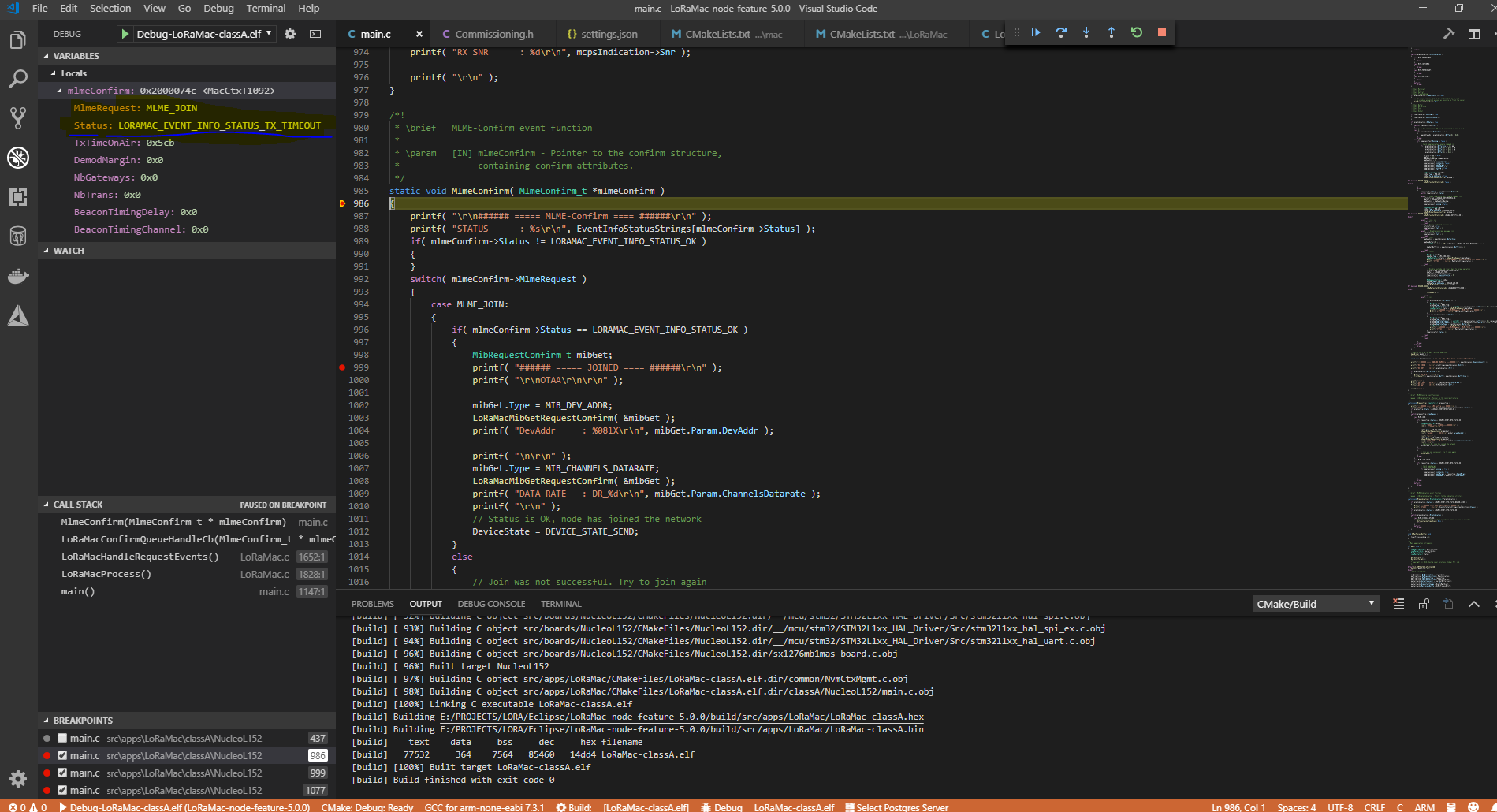Open the Debug menu in the menu bar

click(x=218, y=8)
